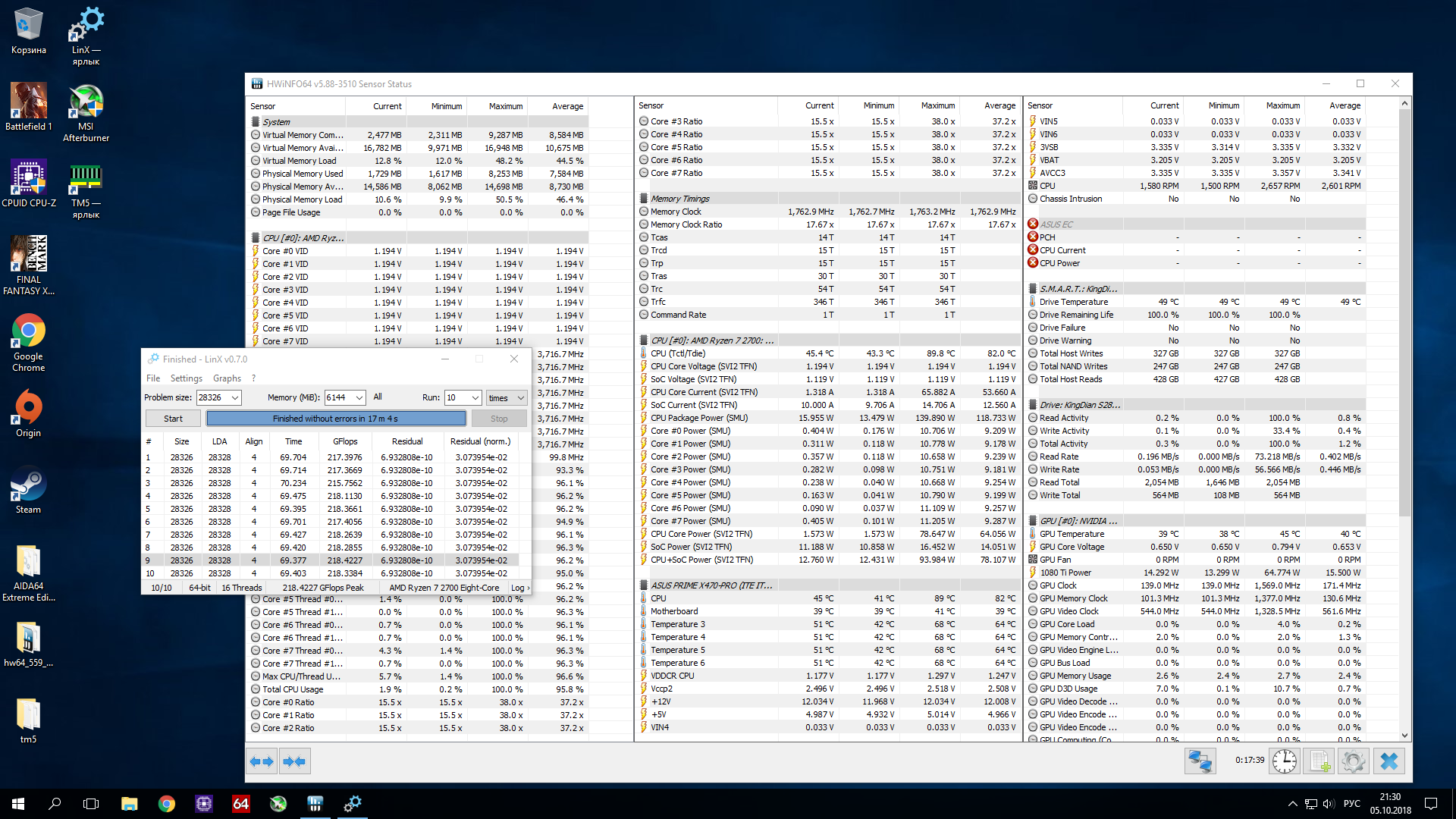Open remote monitoring network computers icon

(1200, 761)
